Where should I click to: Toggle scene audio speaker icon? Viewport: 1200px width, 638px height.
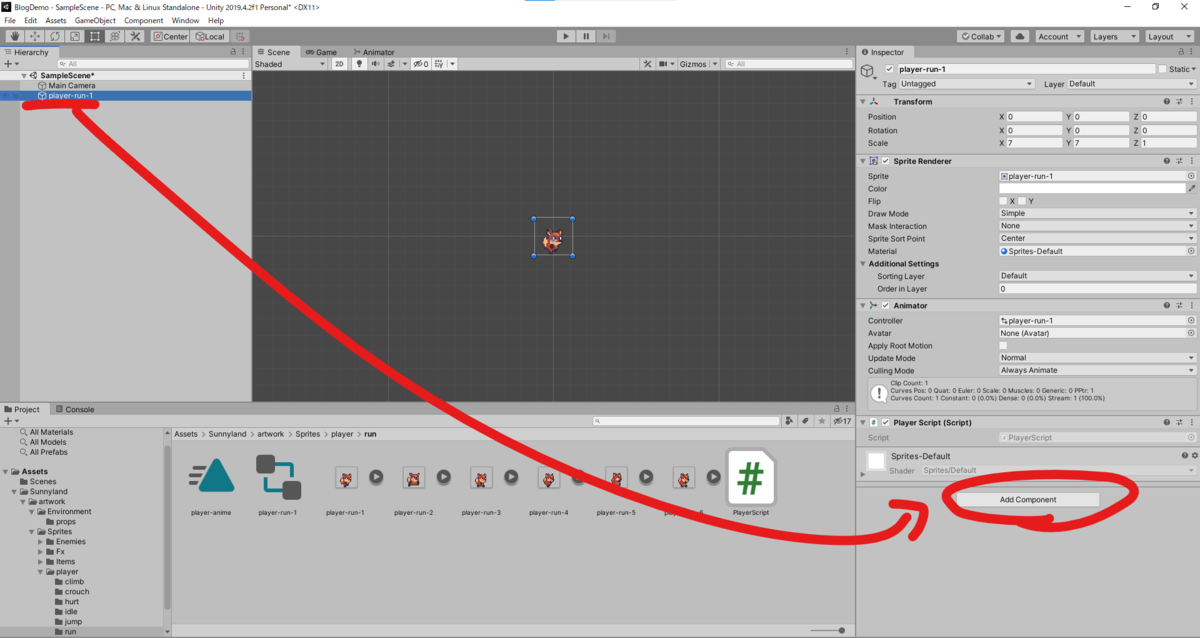[x=375, y=64]
